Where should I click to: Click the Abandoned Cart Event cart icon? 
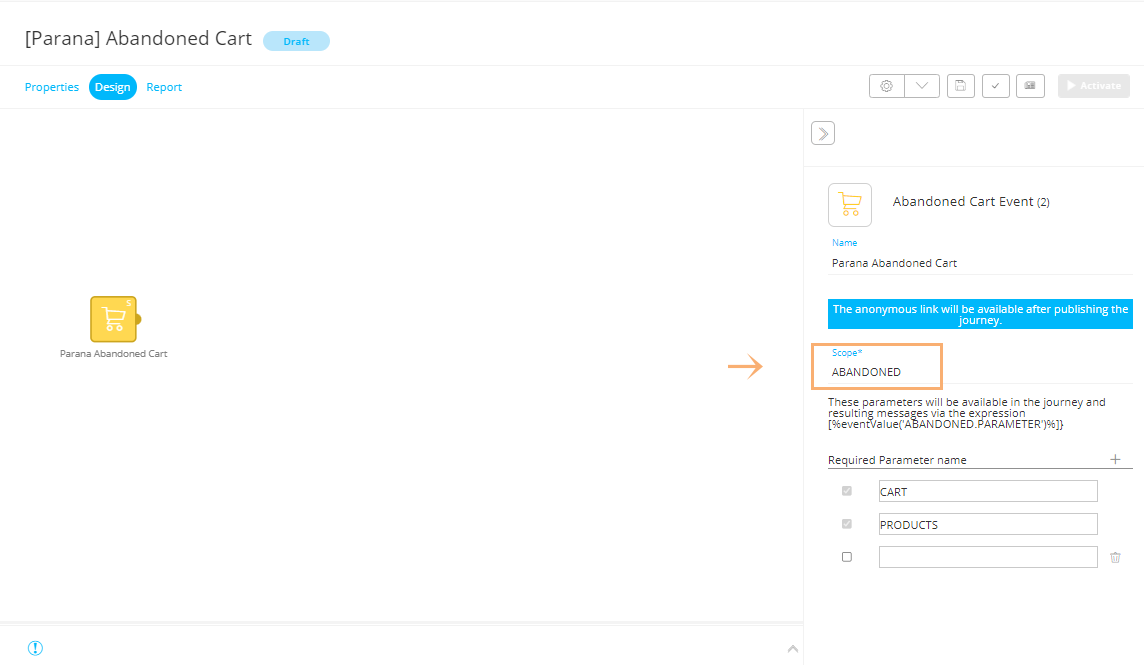[x=849, y=204]
